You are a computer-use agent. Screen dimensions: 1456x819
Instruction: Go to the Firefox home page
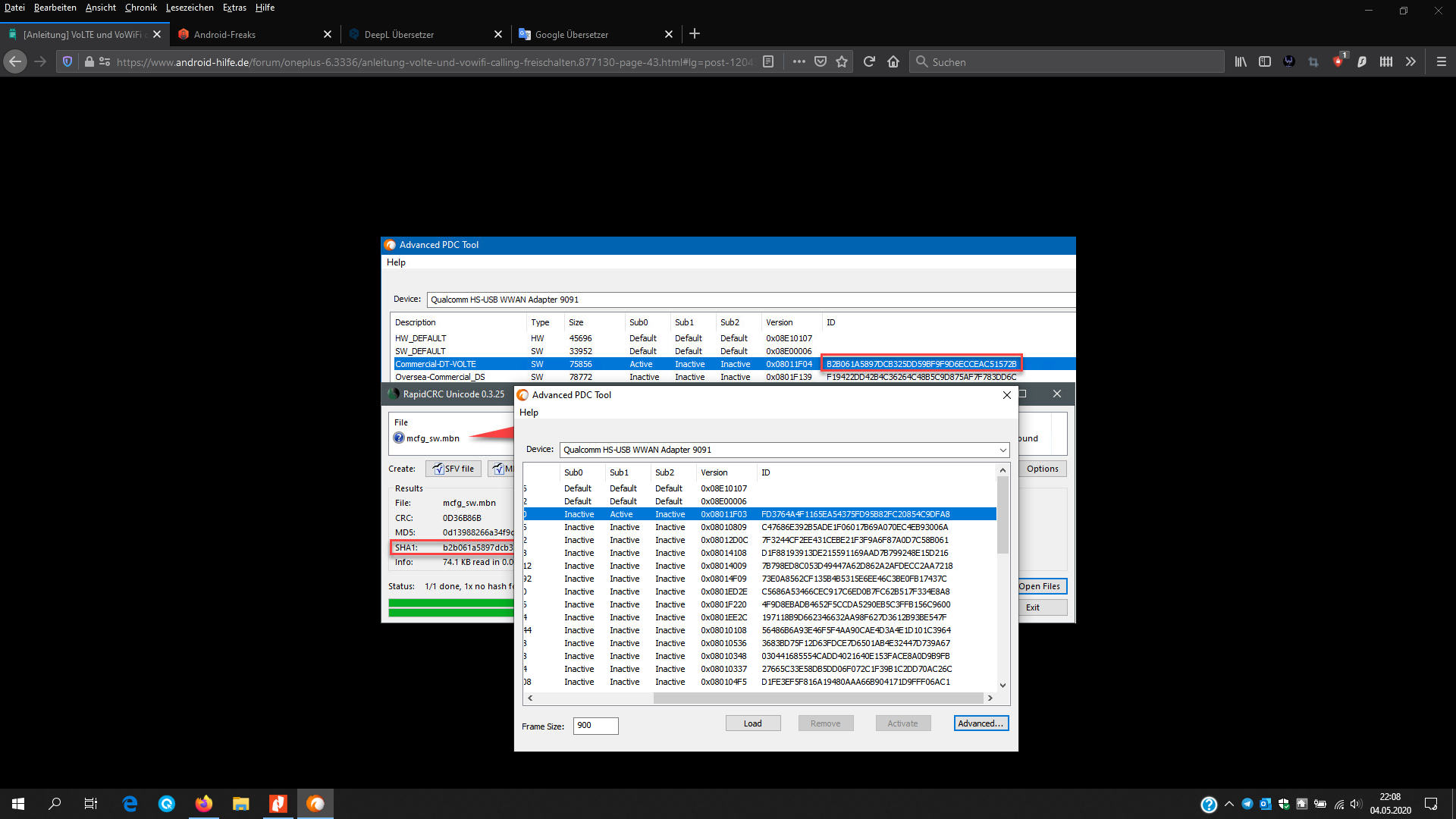click(x=893, y=61)
